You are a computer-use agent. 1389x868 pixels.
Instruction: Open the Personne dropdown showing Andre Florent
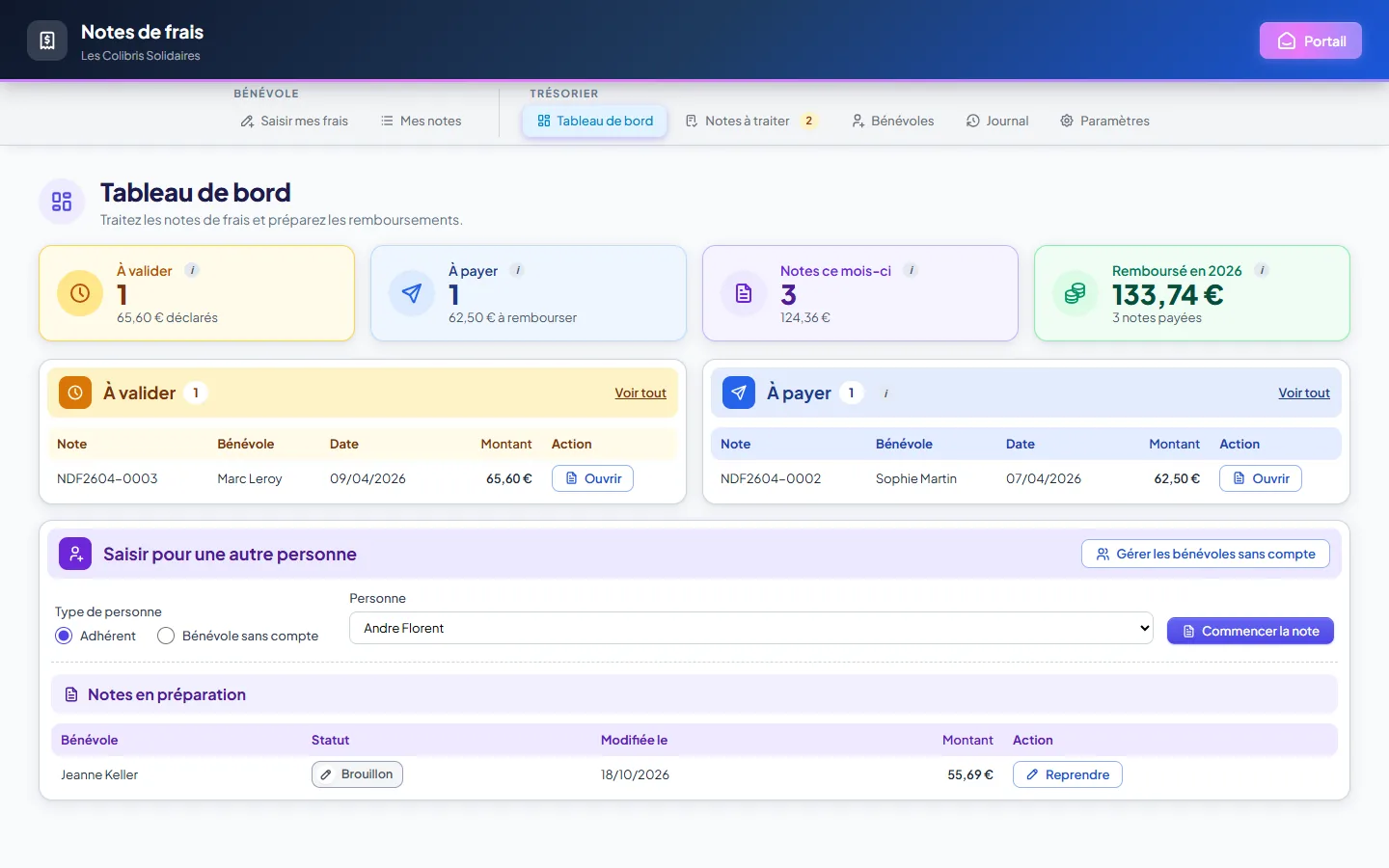[751, 628]
